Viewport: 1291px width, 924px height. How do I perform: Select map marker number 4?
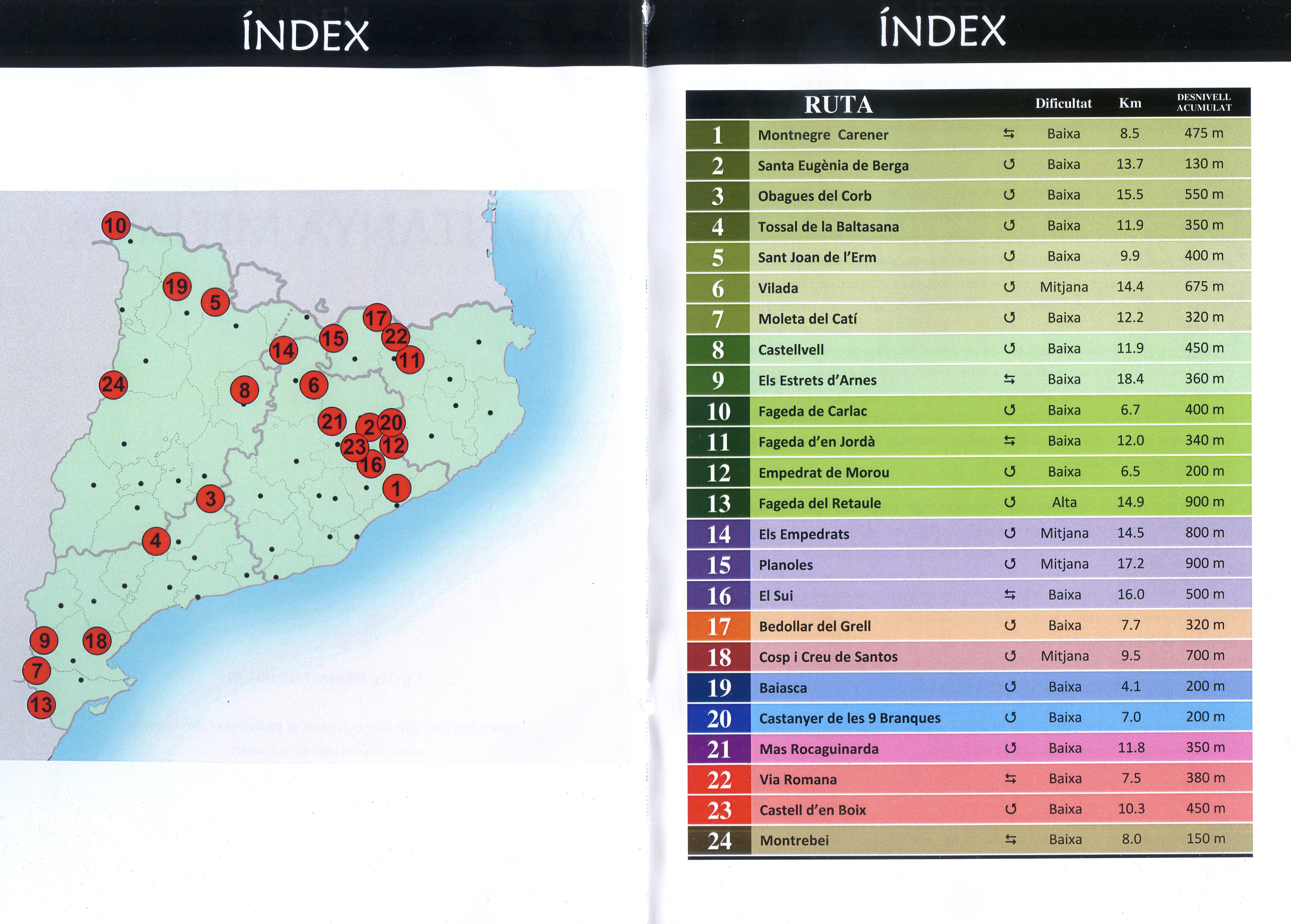[x=156, y=541]
